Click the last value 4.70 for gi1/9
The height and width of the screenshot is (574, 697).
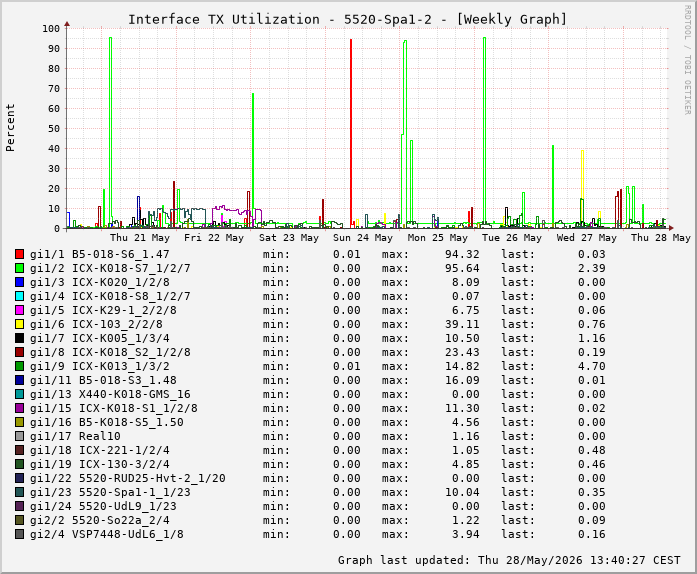click(x=592, y=366)
